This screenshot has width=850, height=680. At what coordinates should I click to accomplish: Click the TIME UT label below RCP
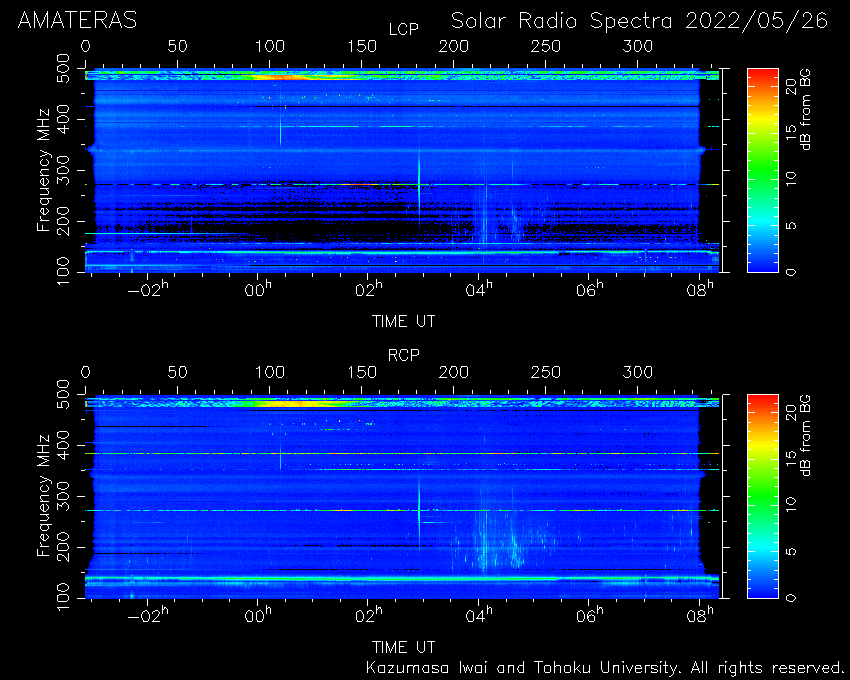tap(403, 647)
